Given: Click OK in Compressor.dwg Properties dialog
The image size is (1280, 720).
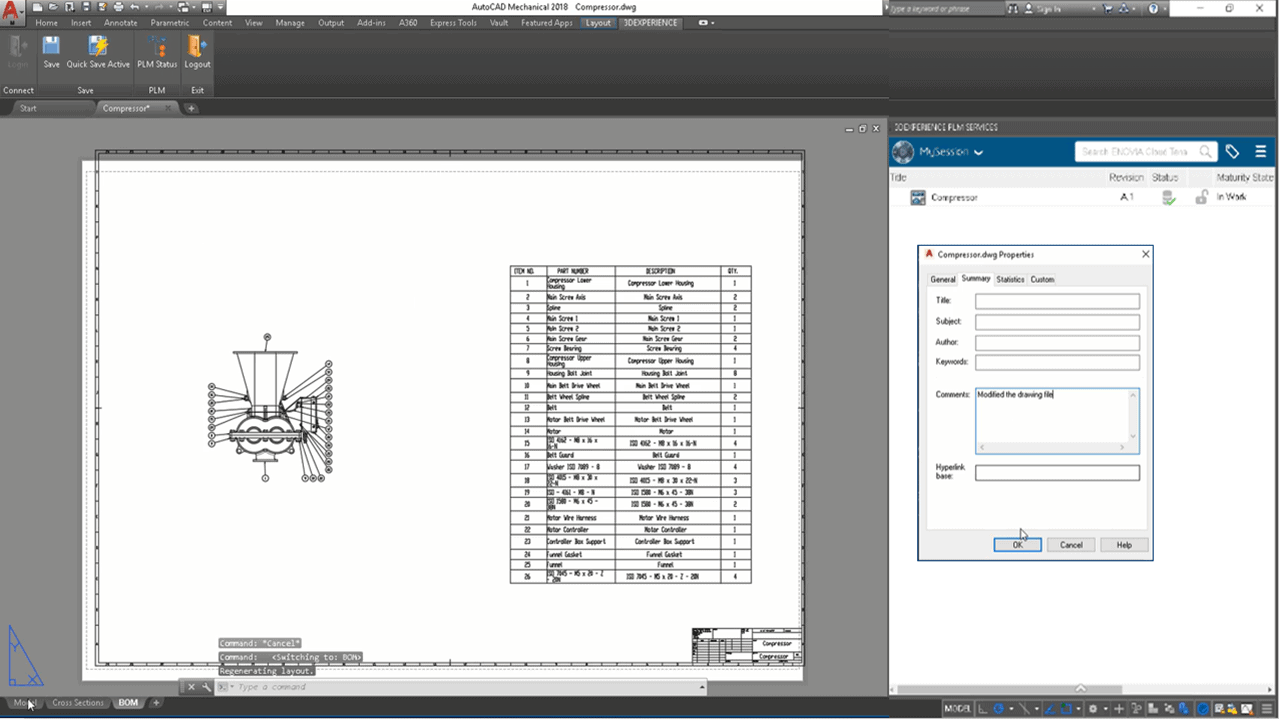Looking at the screenshot, I should (1017, 545).
